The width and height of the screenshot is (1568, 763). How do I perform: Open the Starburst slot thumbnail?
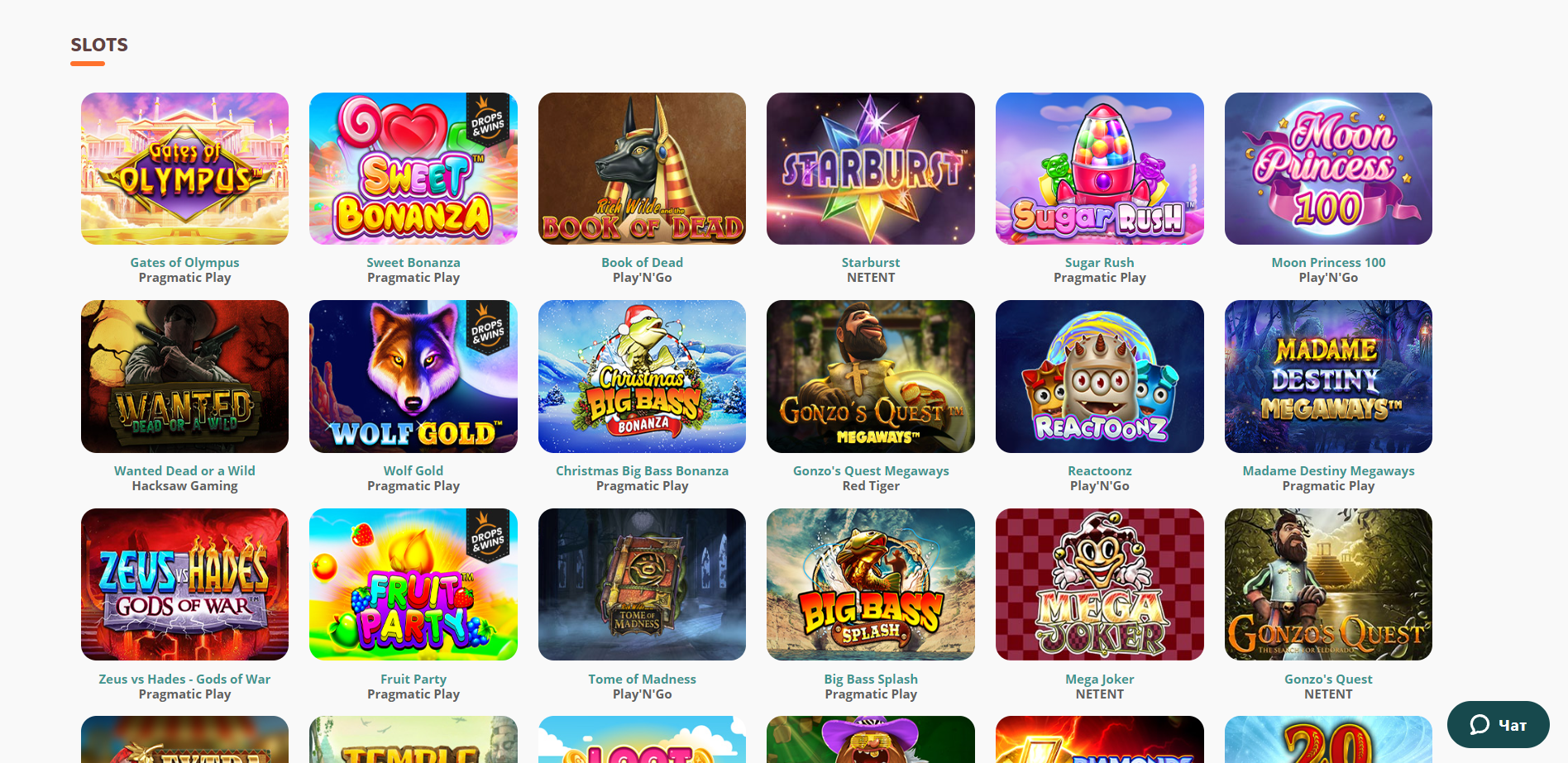pyautogui.click(x=871, y=169)
